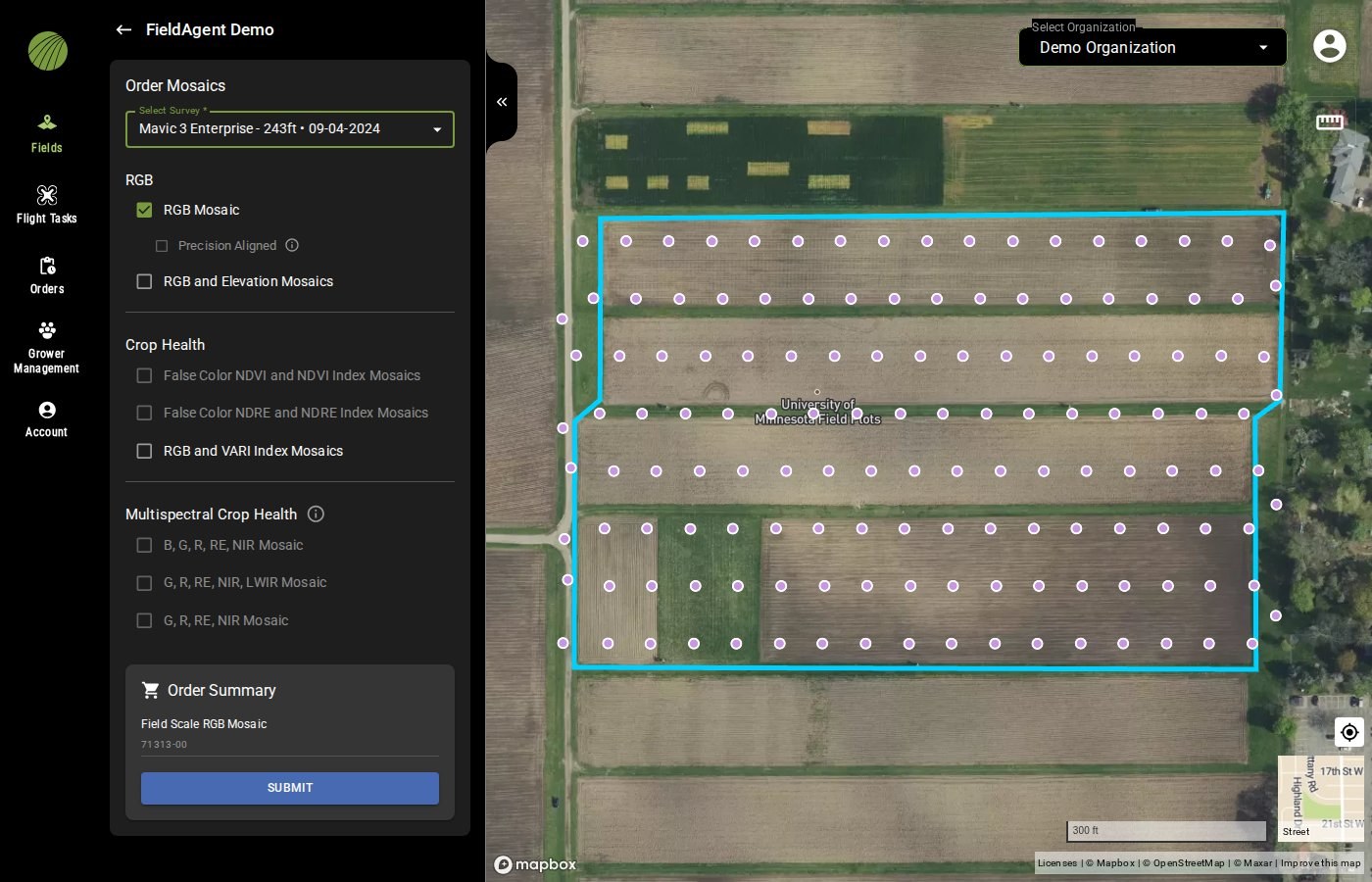Viewport: 1372px width, 882px height.
Task: Open Grower Management section
Action: (x=46, y=348)
